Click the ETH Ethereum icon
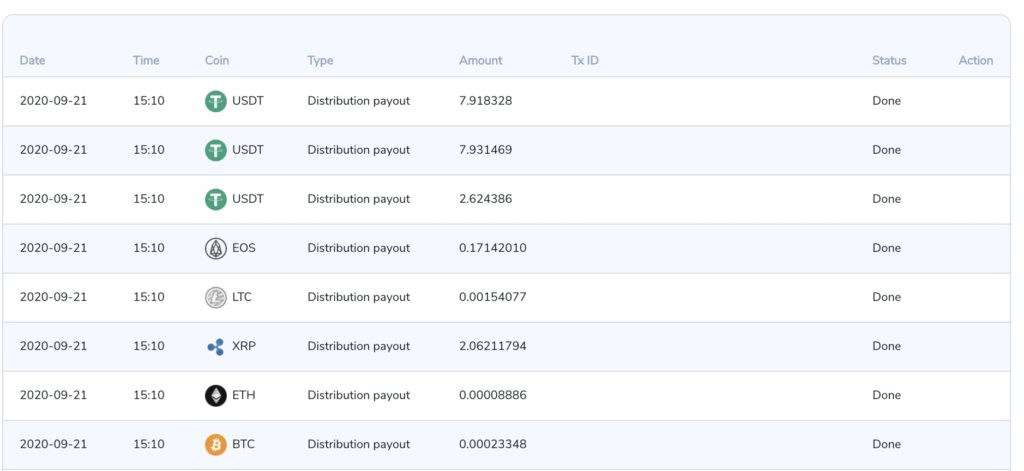The width and height of the screenshot is (1024, 471). point(215,395)
